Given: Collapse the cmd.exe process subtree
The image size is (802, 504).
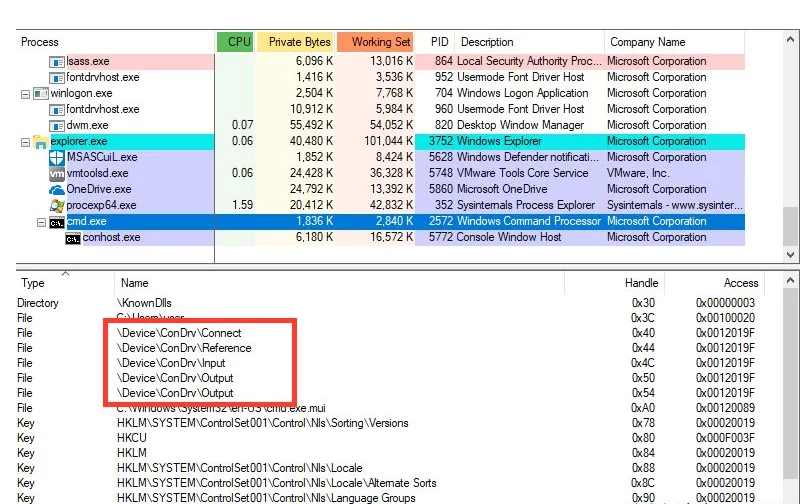Looking at the screenshot, I should pyautogui.click(x=42, y=222).
